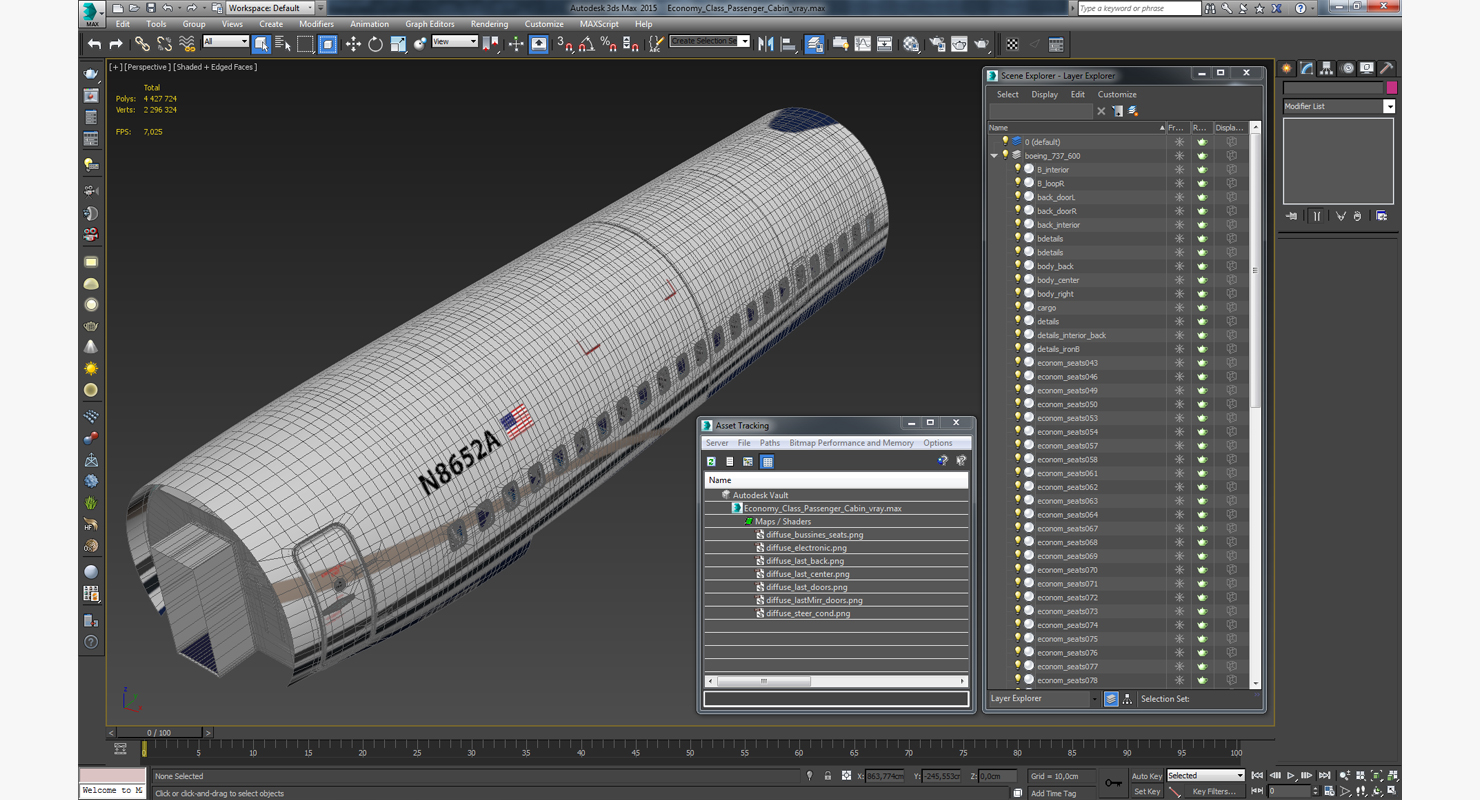This screenshot has height=800, width=1480.
Task: Toggle renderable icon for econom_seats043
Action: [x=1202, y=363]
